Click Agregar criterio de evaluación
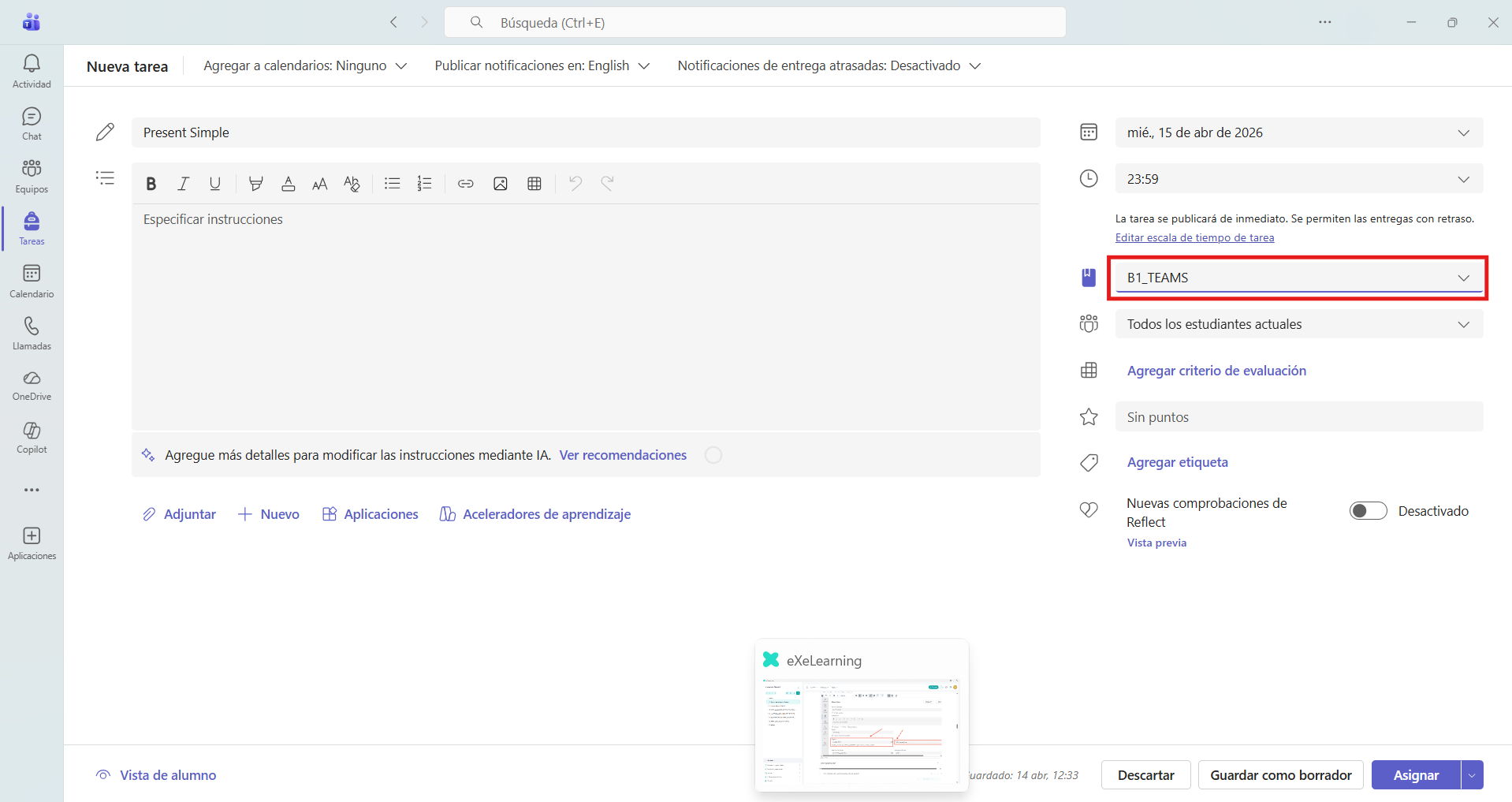The width and height of the screenshot is (1512, 802). tap(1216, 371)
